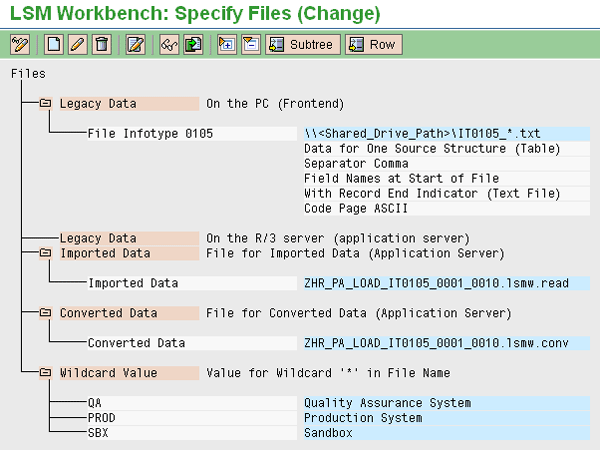Click the pencil Change icon

(x=76, y=44)
